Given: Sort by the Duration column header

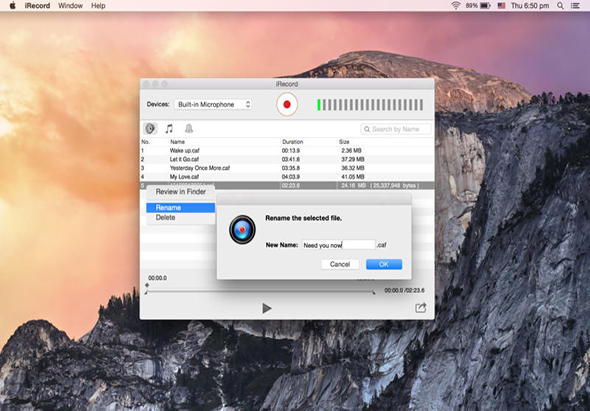Looking at the screenshot, I should pos(292,142).
